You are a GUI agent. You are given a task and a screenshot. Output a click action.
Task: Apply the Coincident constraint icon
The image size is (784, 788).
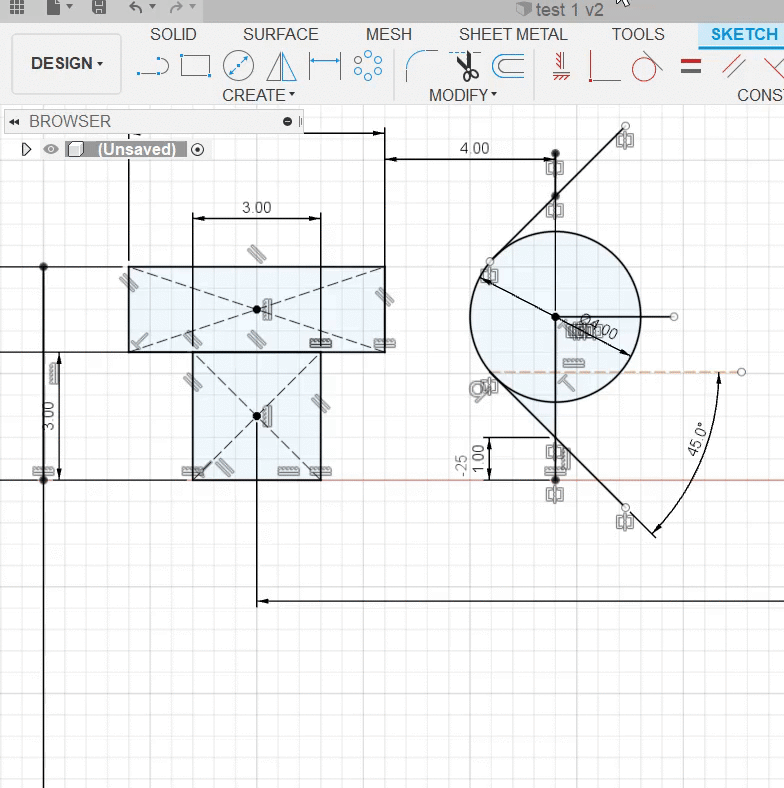[x=604, y=66]
